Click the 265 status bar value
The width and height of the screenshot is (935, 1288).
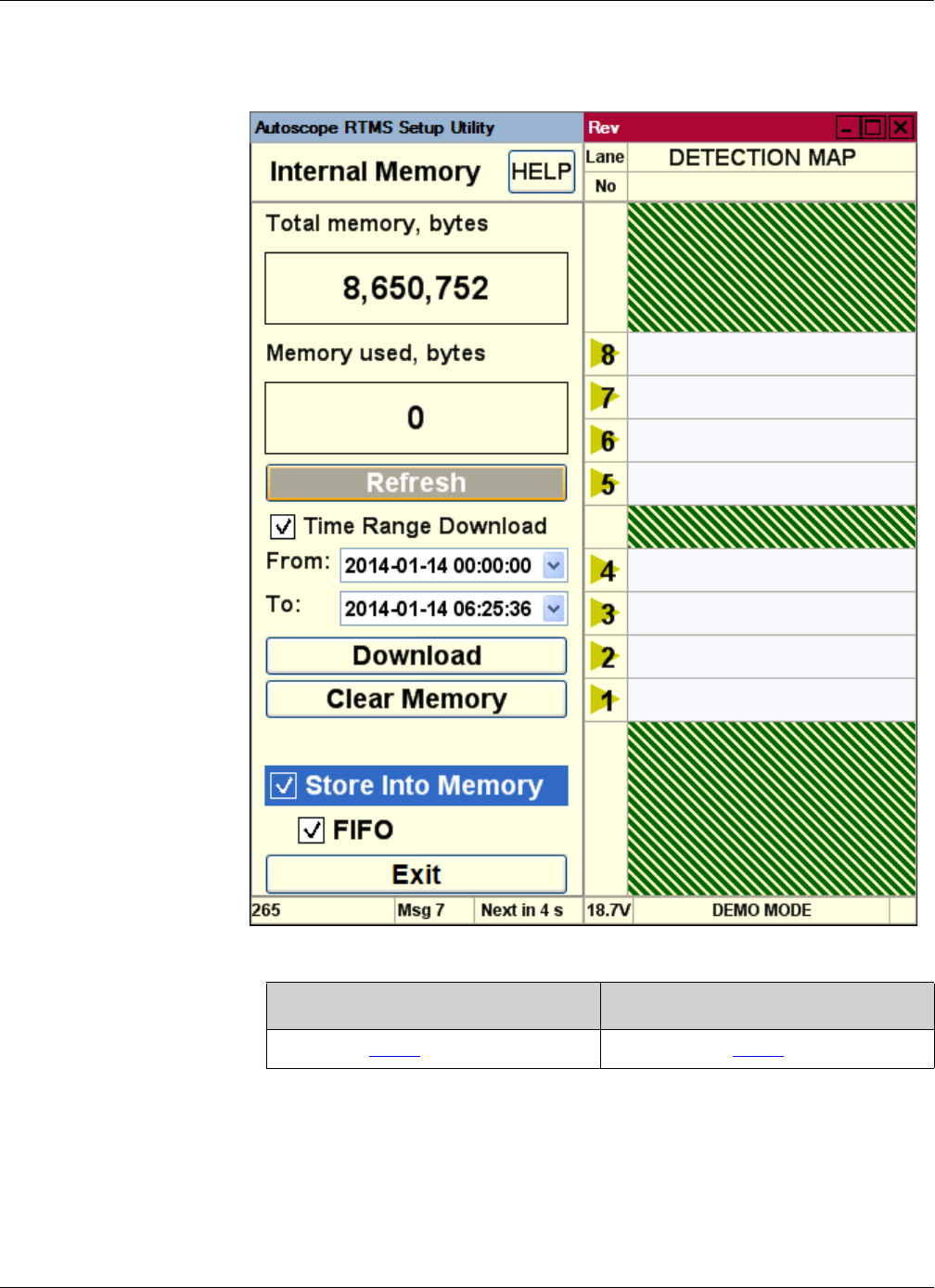[x=266, y=910]
